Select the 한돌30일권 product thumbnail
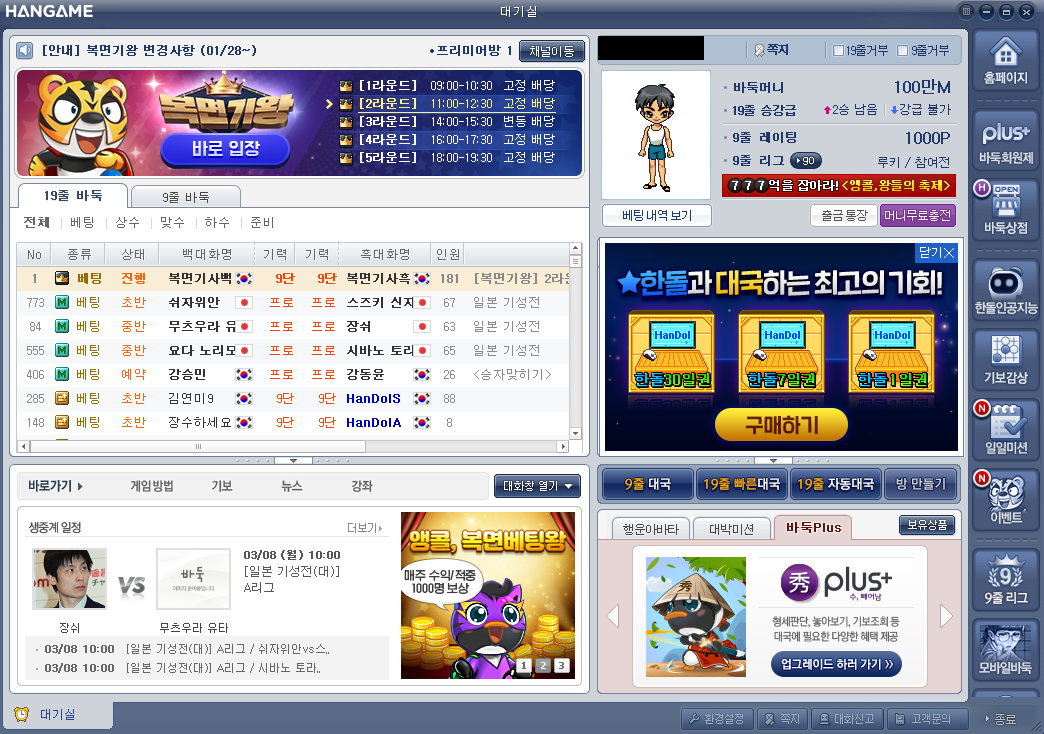 pyautogui.click(x=671, y=351)
